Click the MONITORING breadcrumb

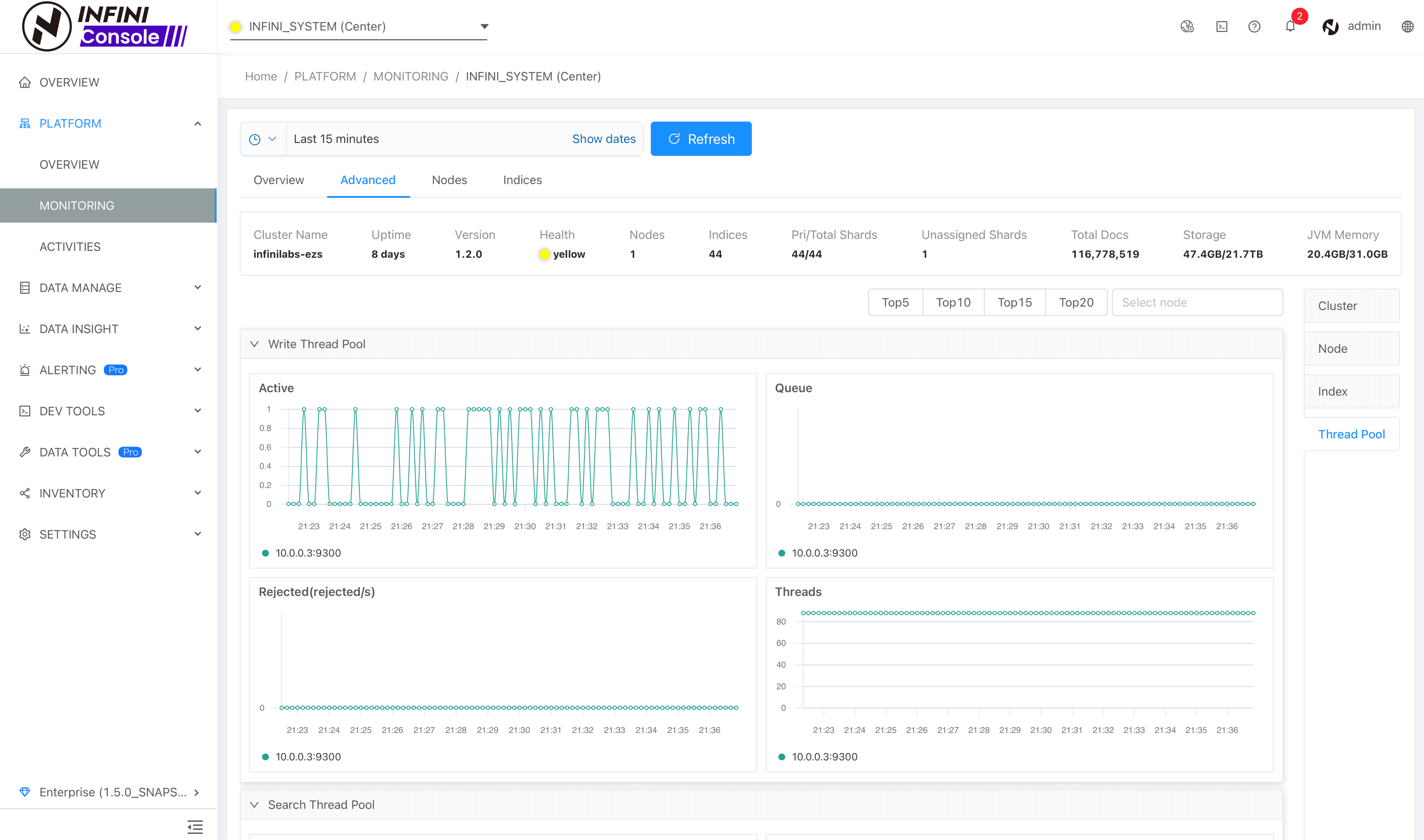click(x=411, y=76)
